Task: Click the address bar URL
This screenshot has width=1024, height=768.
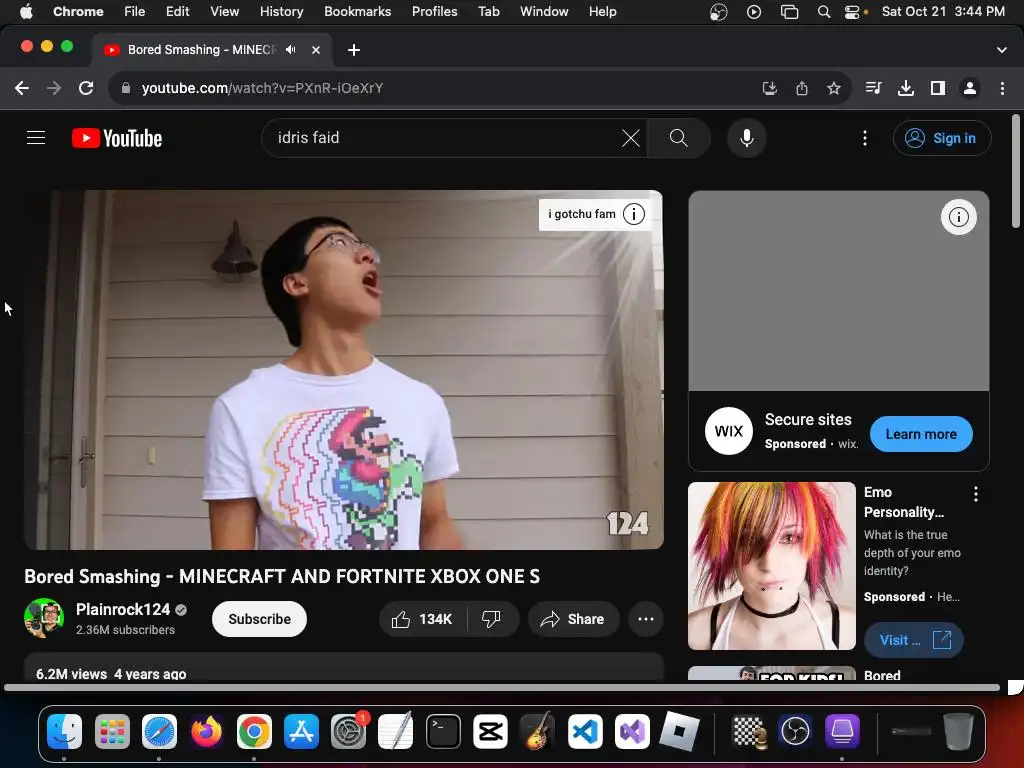Action: coord(263,88)
